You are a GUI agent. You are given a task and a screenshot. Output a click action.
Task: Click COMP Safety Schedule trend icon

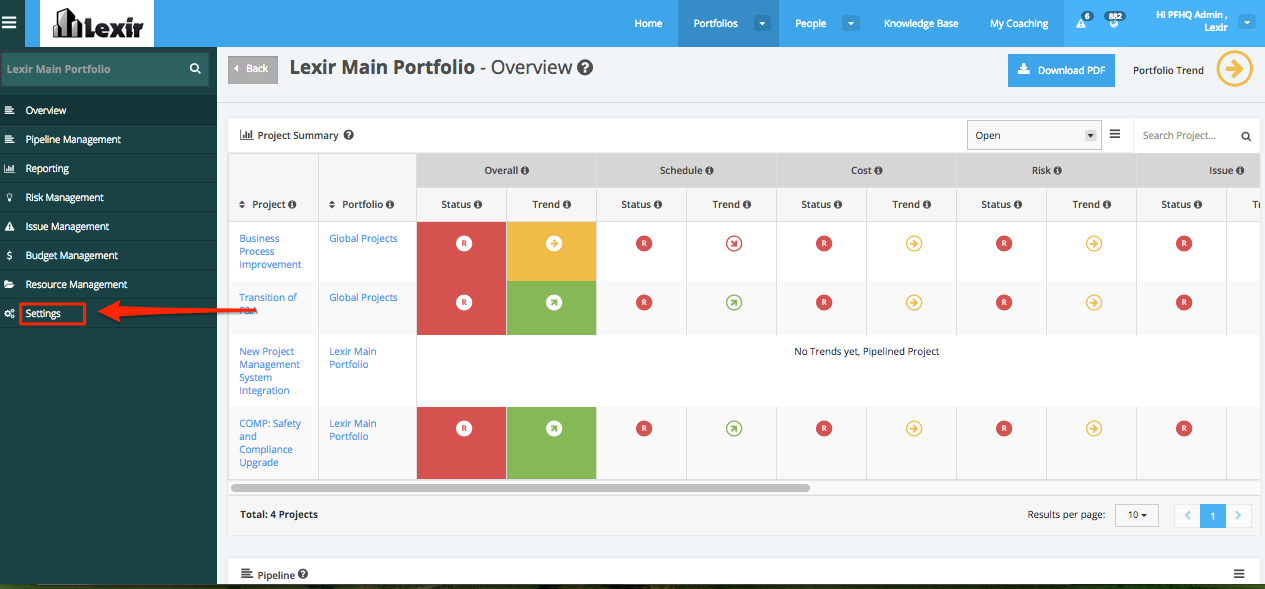tap(733, 428)
